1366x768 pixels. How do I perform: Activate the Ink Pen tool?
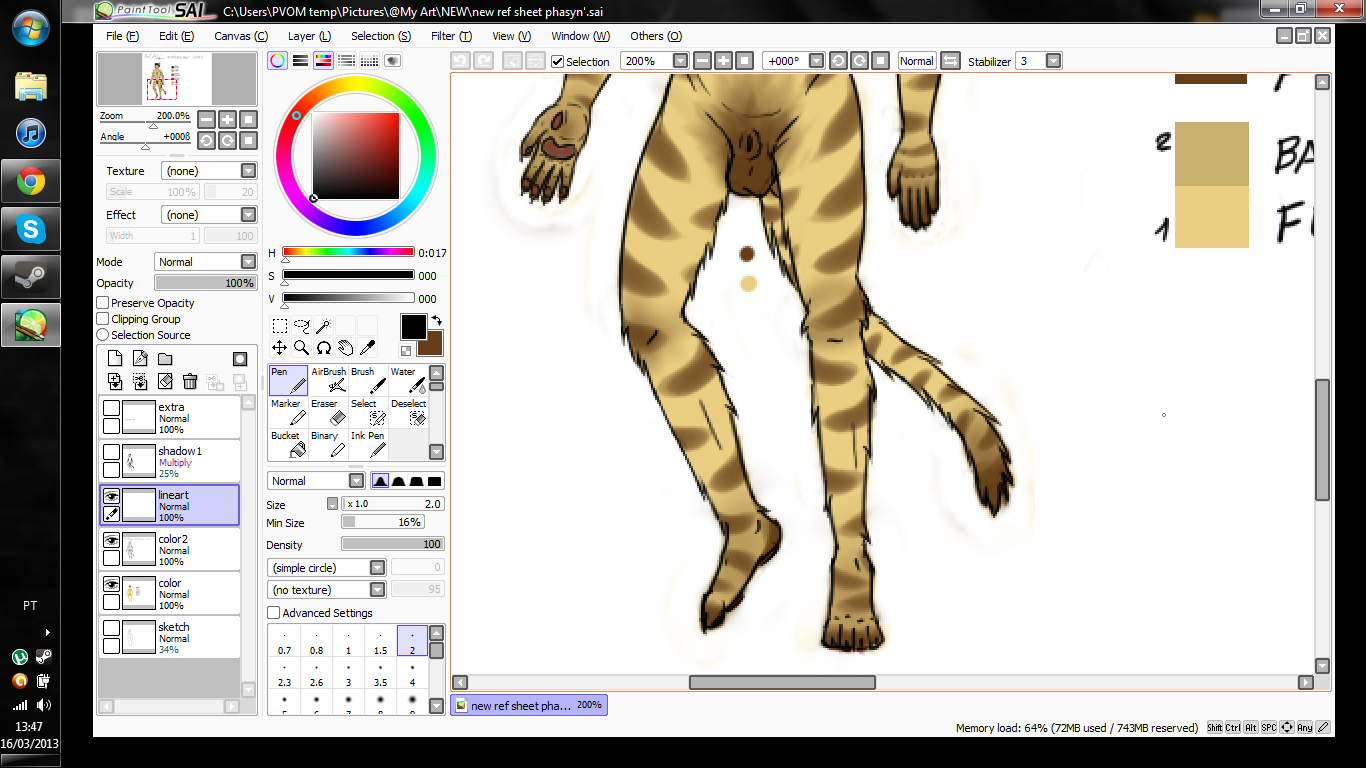tap(368, 444)
